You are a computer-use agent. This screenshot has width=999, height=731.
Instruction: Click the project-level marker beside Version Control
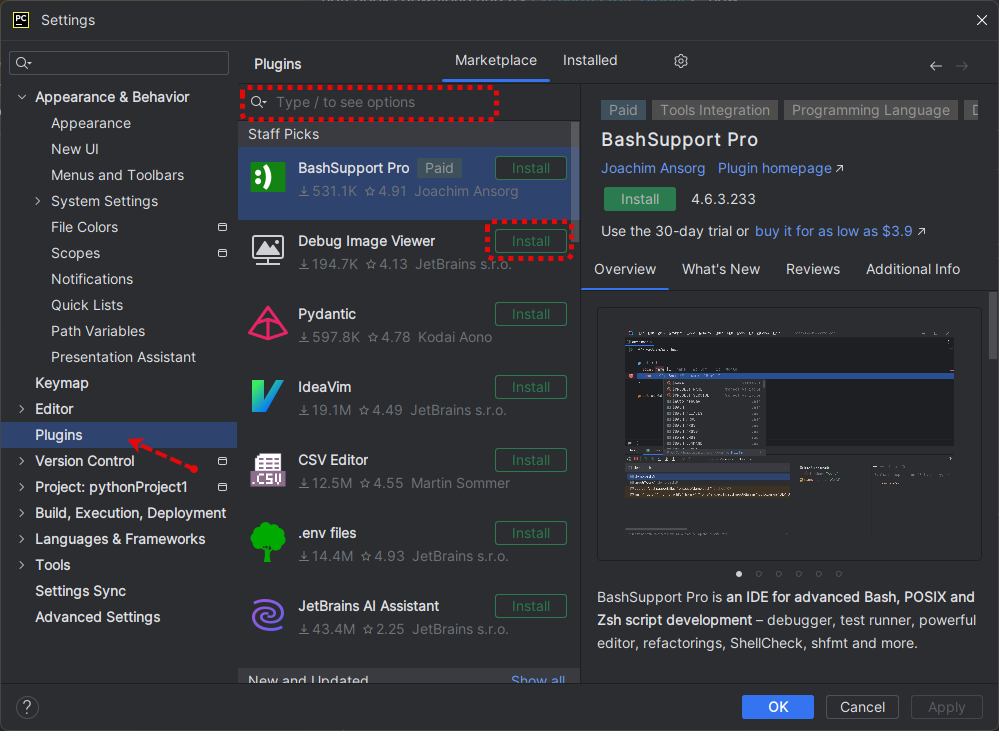coord(222,461)
